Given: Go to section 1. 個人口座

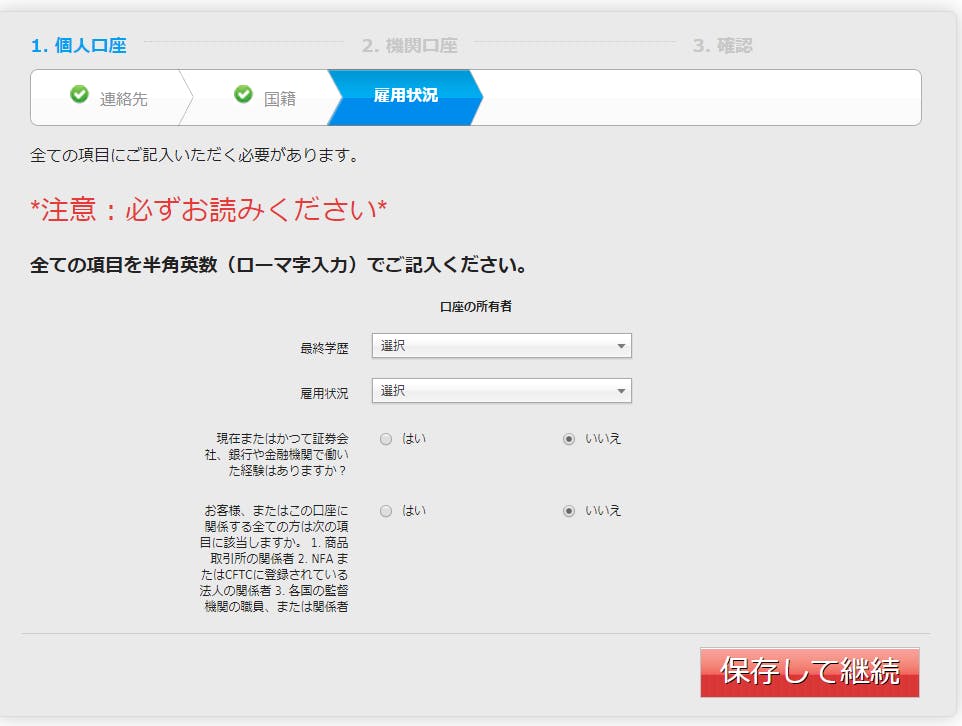Looking at the screenshot, I should pyautogui.click(x=79, y=45).
